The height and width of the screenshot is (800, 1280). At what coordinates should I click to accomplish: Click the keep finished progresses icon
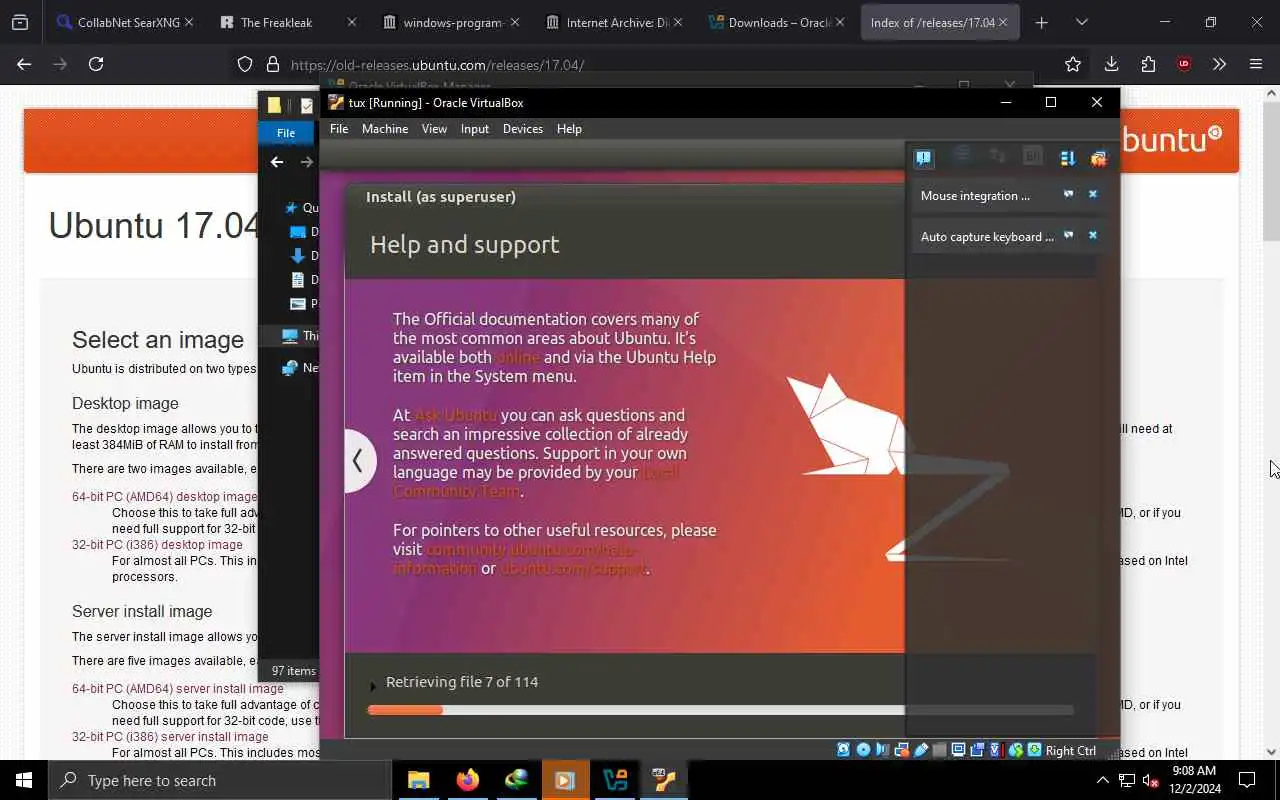pyautogui.click(x=1067, y=158)
